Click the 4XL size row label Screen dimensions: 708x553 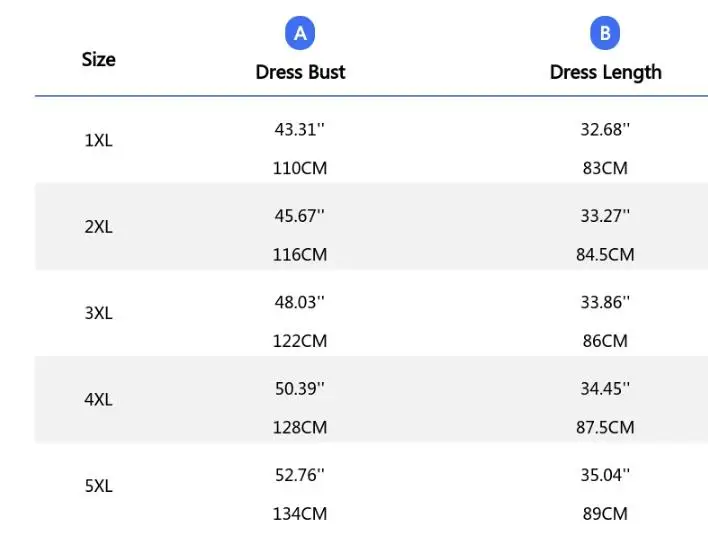(98, 400)
